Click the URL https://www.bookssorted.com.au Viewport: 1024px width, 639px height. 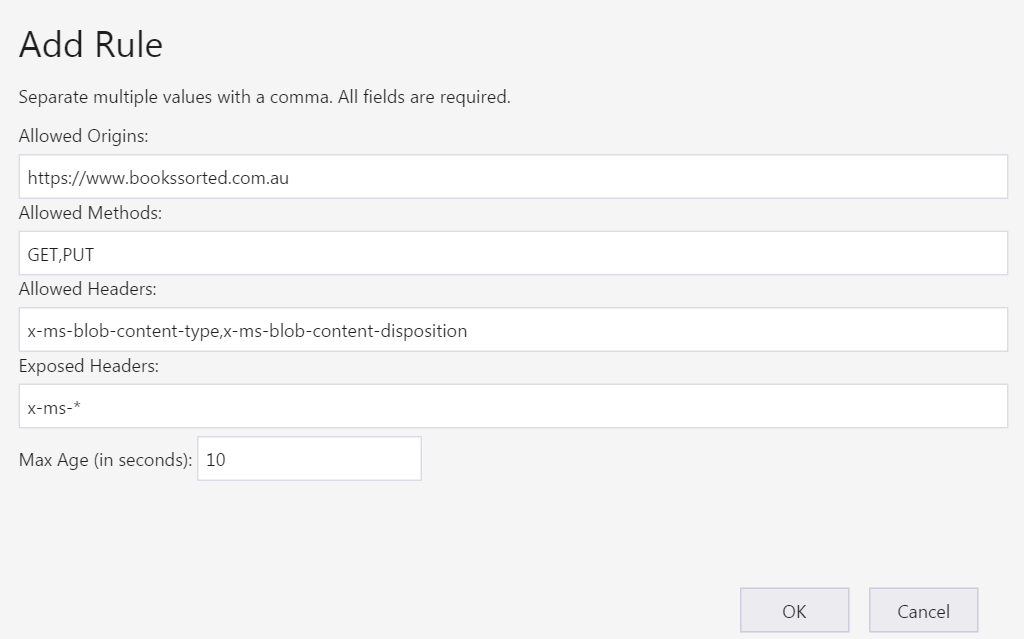(155, 176)
